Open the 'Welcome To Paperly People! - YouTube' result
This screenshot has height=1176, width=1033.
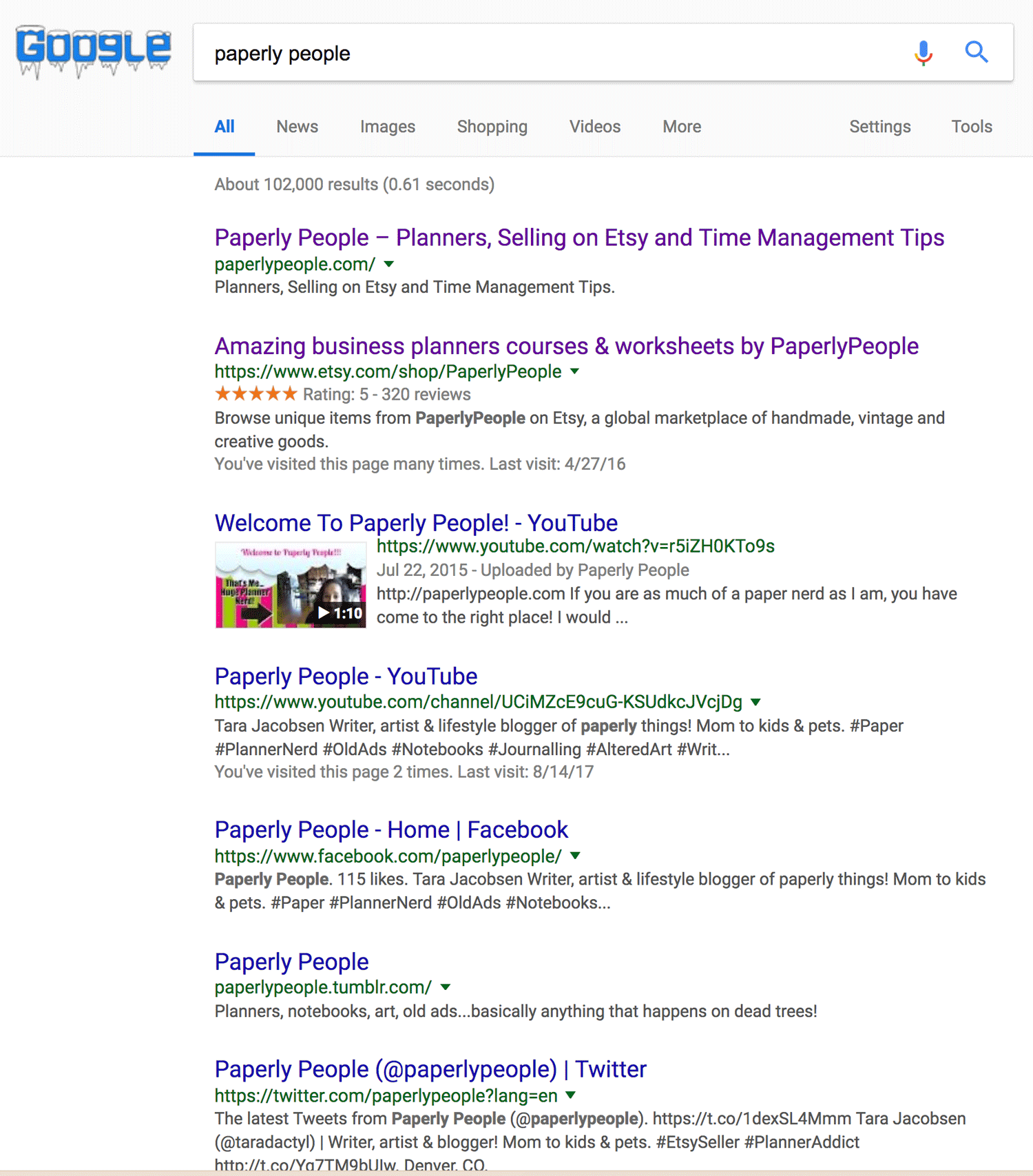click(x=416, y=523)
